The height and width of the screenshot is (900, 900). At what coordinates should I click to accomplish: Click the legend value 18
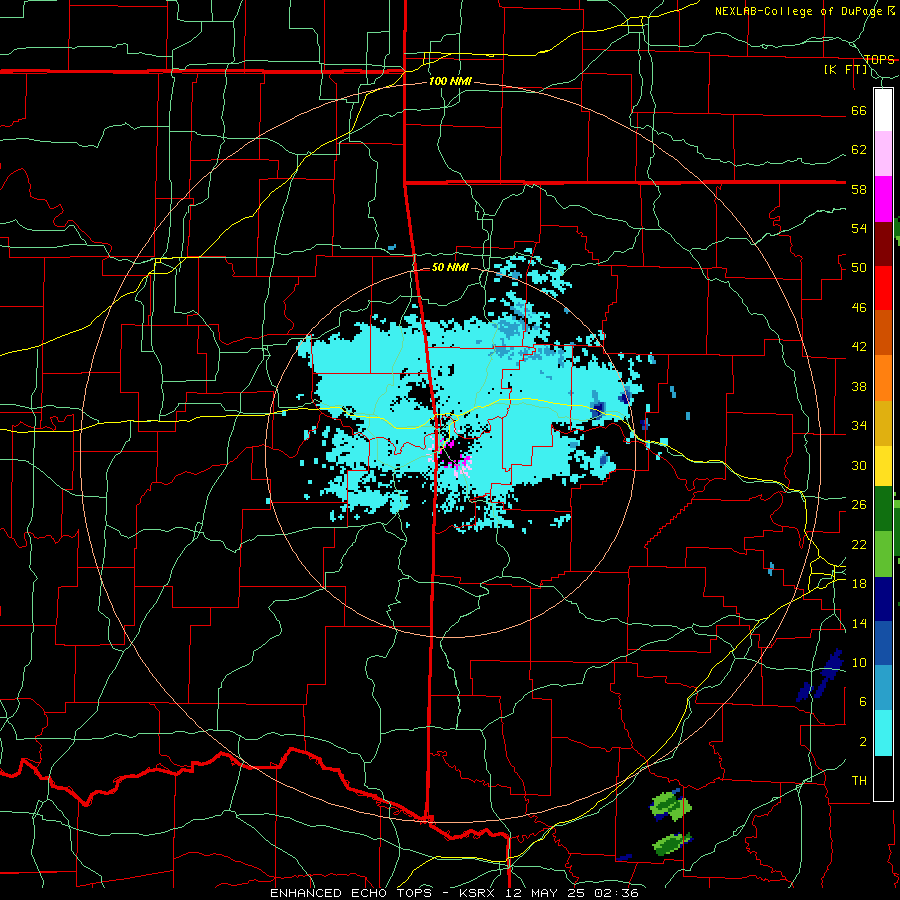pos(859,584)
